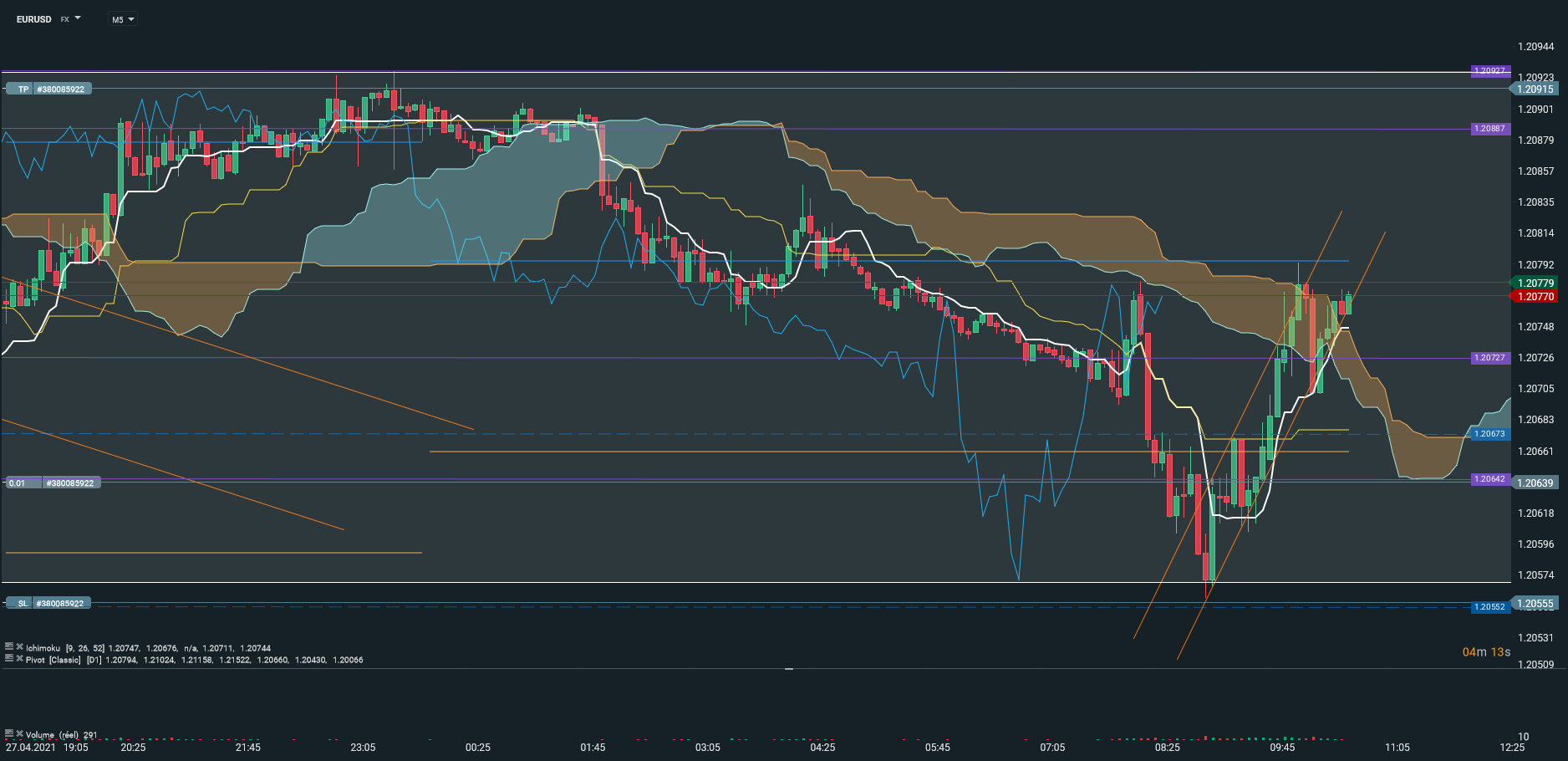Remove the Ichimoku indicator with its X
The height and width of the screenshot is (761, 1568).
pos(19,646)
